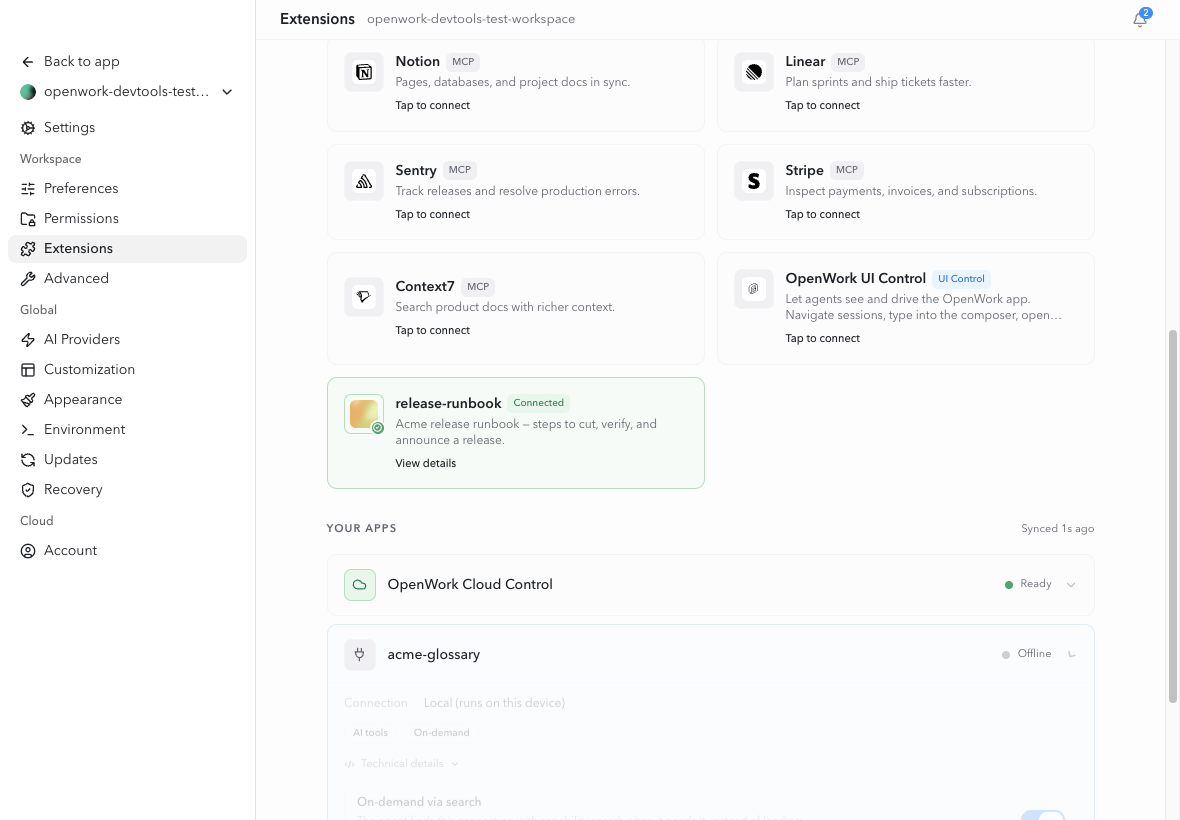Navigate to Appearance settings
The width and height of the screenshot is (1180, 820).
point(127,400)
